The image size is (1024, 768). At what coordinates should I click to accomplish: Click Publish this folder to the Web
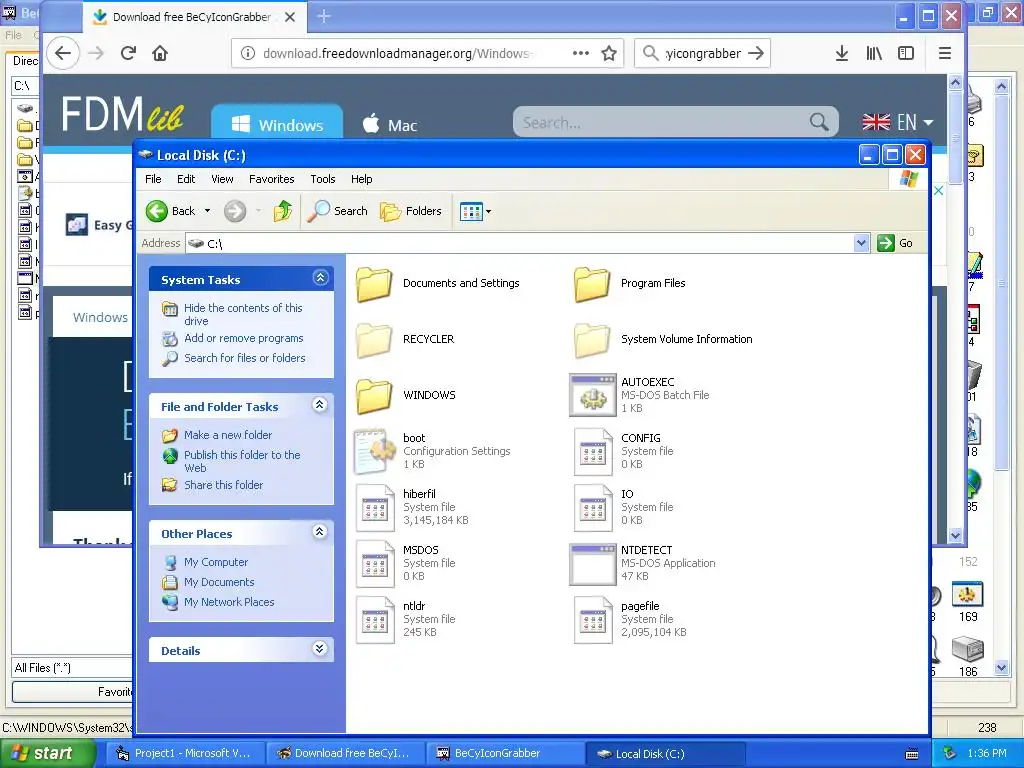(x=242, y=461)
